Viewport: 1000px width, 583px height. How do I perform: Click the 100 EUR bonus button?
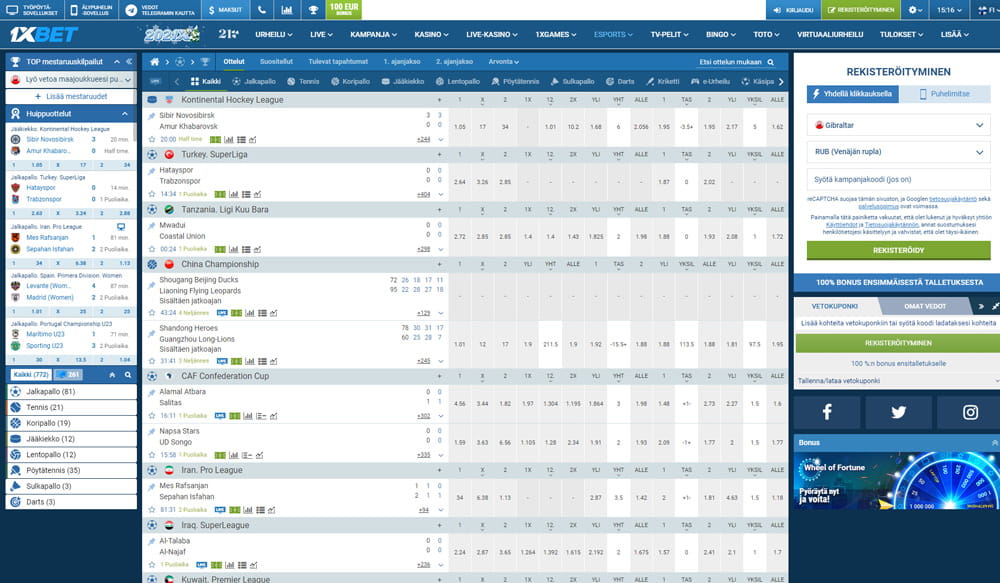(344, 10)
